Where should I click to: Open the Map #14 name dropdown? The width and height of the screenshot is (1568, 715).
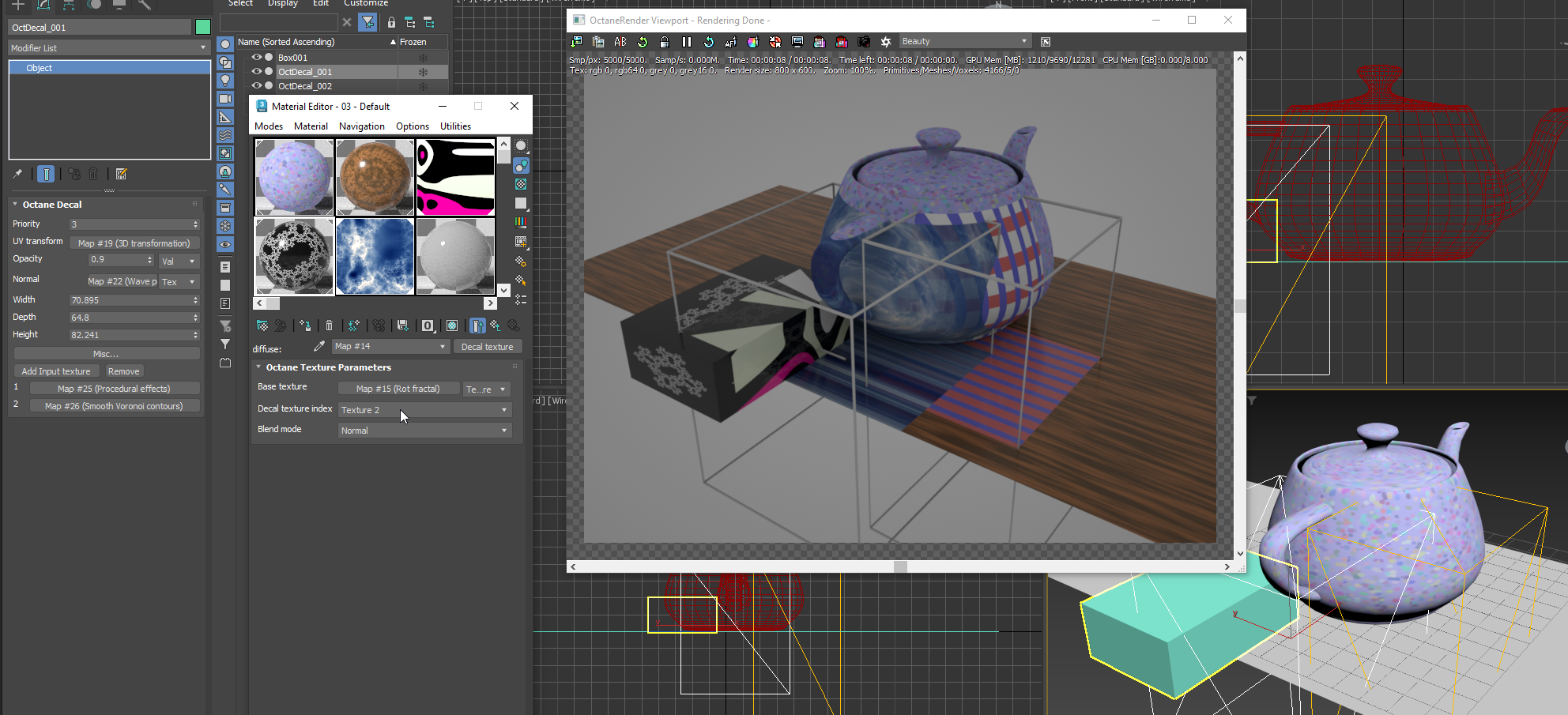(390, 347)
